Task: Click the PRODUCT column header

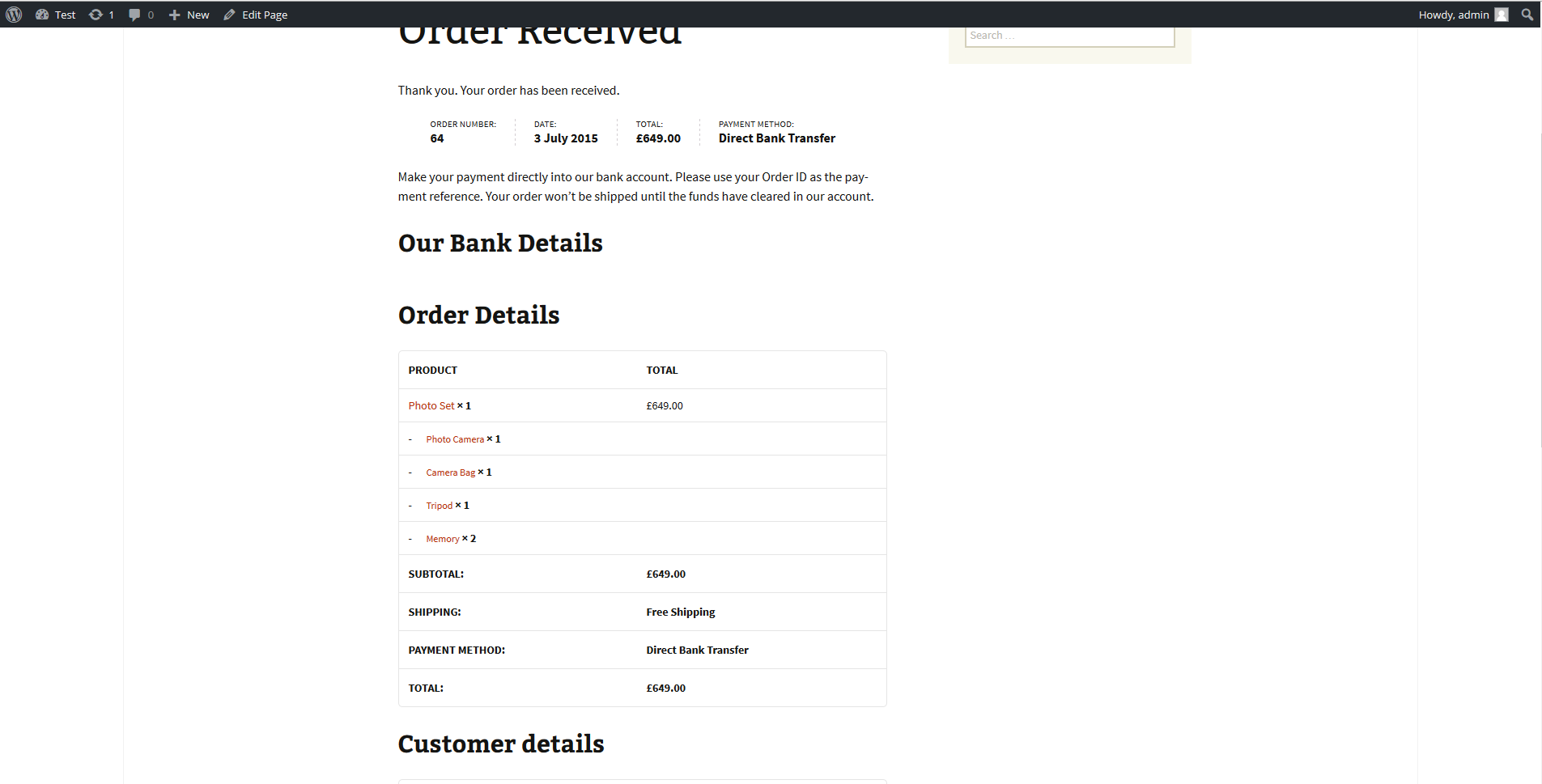Action: (x=433, y=371)
